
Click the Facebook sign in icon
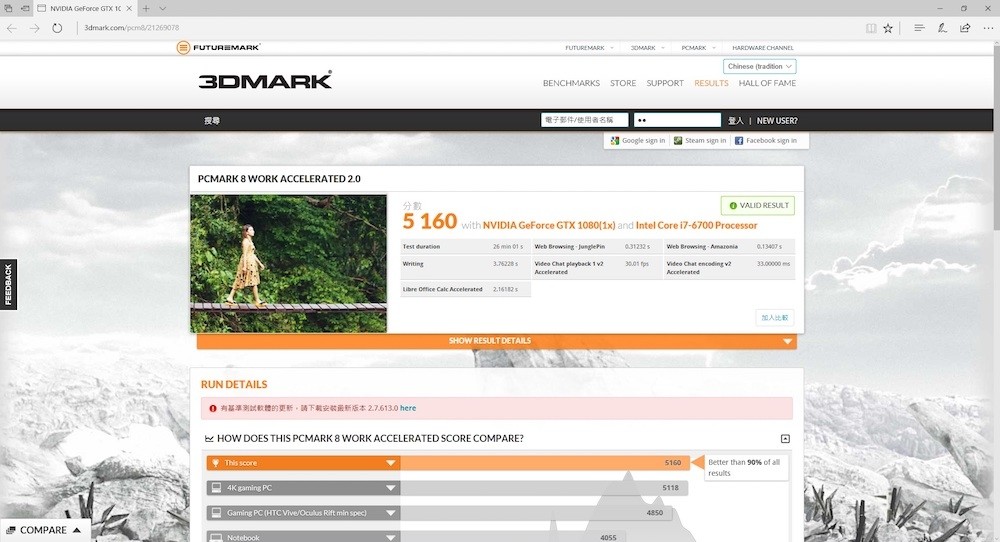(739, 140)
